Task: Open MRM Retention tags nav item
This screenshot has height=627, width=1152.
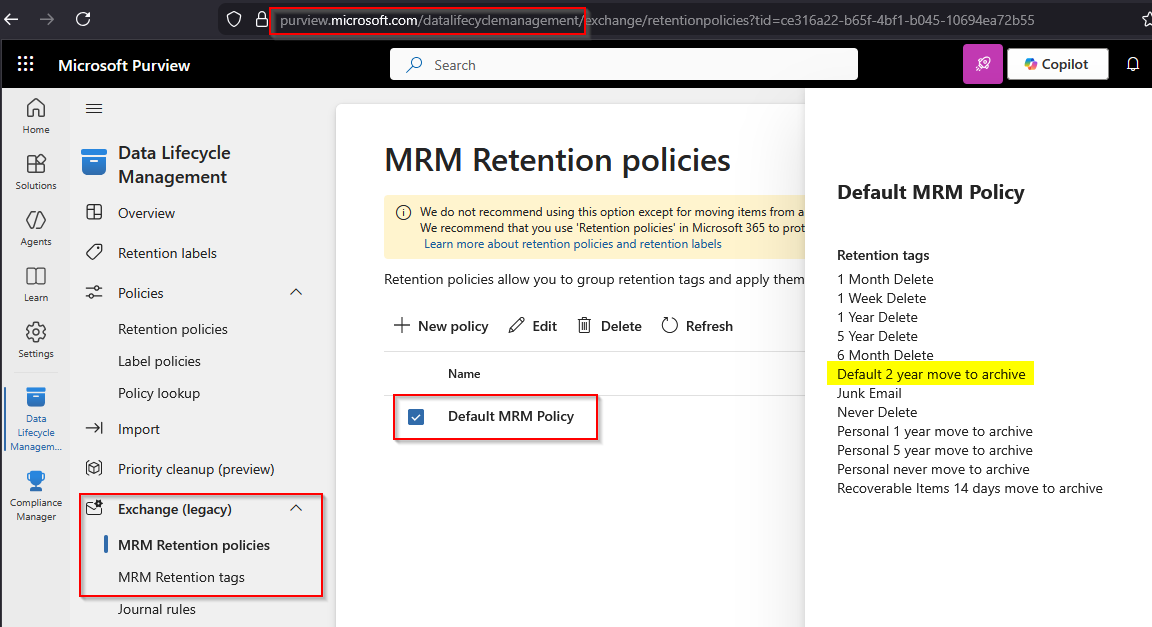Action: pyautogui.click(x=181, y=577)
